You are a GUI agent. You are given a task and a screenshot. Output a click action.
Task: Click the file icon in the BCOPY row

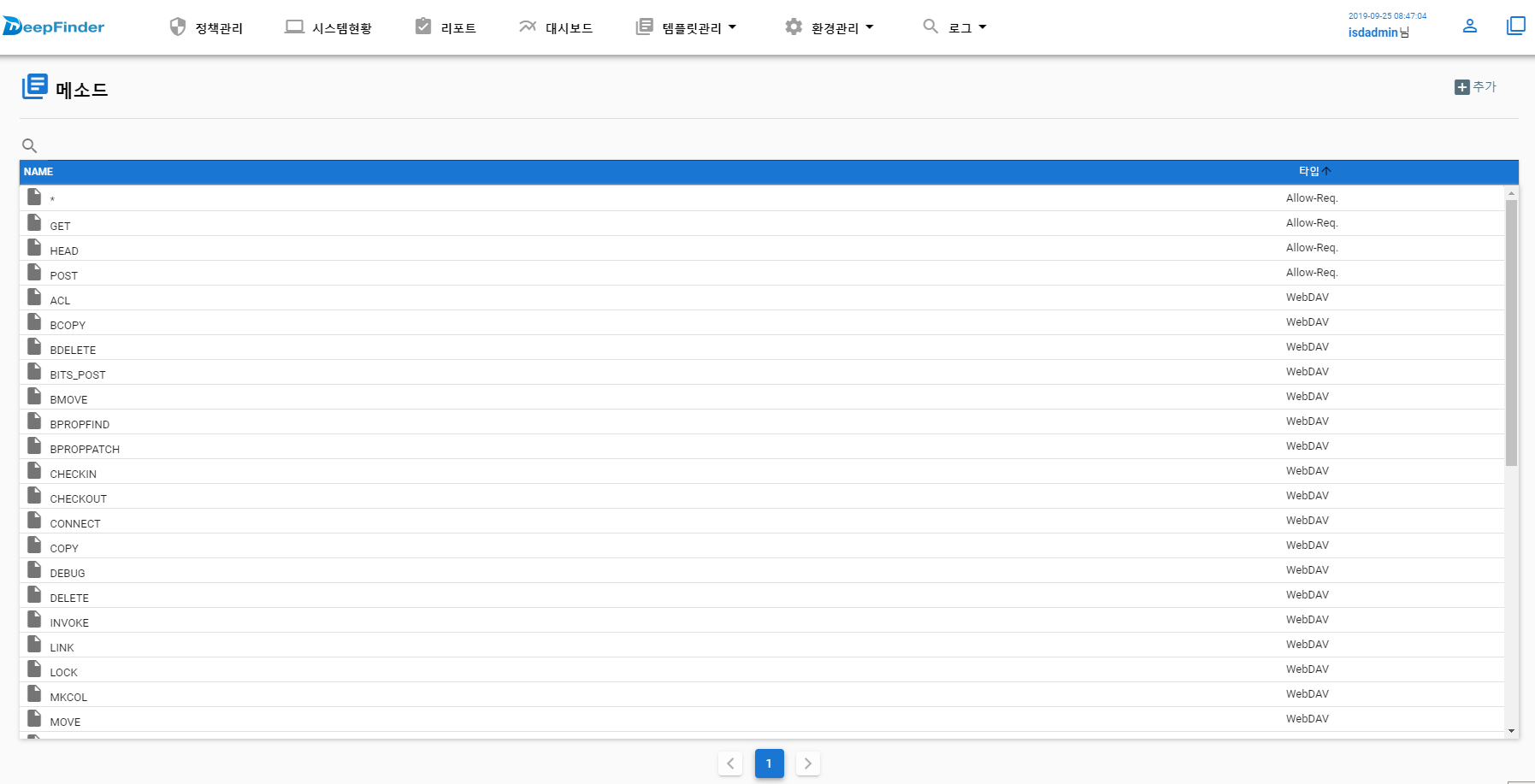34,321
